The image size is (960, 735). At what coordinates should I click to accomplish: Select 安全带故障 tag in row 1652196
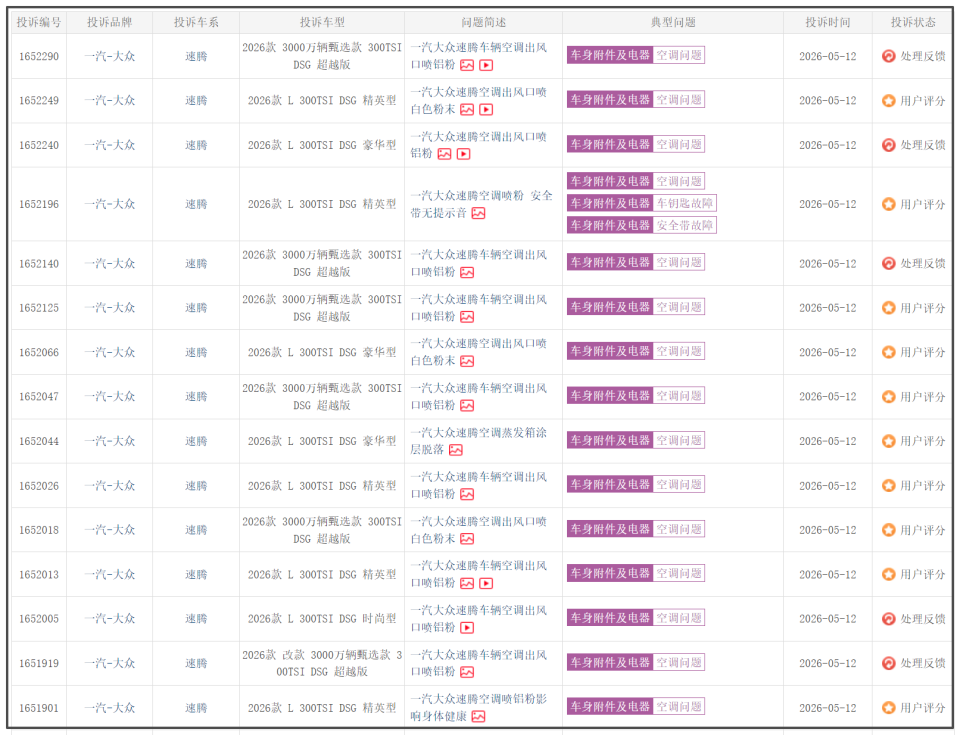[x=684, y=225]
